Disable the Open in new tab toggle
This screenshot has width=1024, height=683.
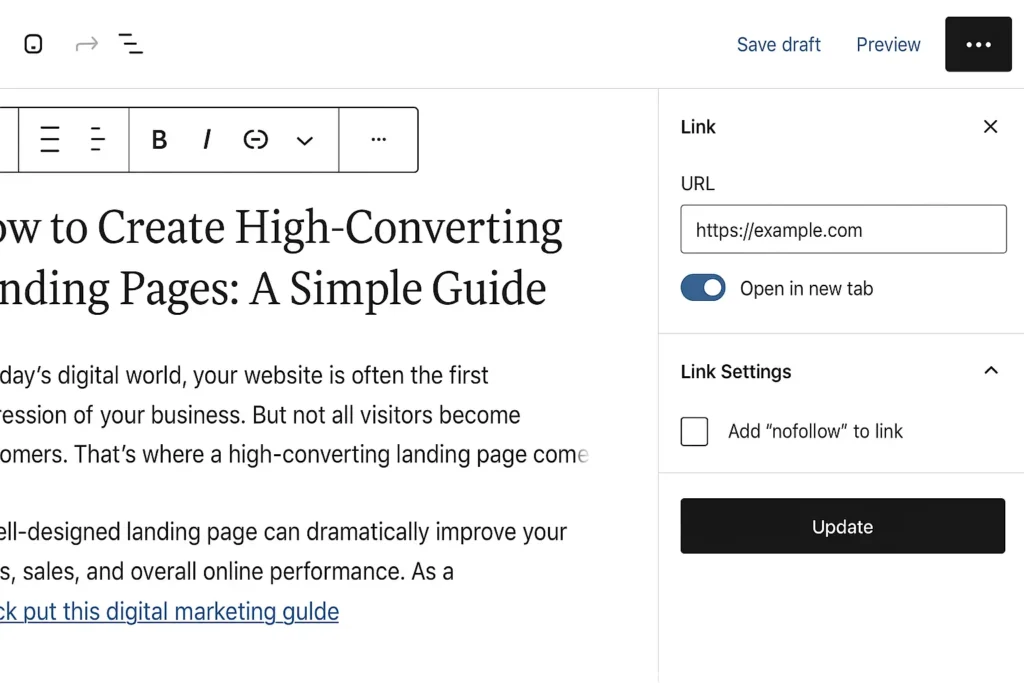click(703, 288)
